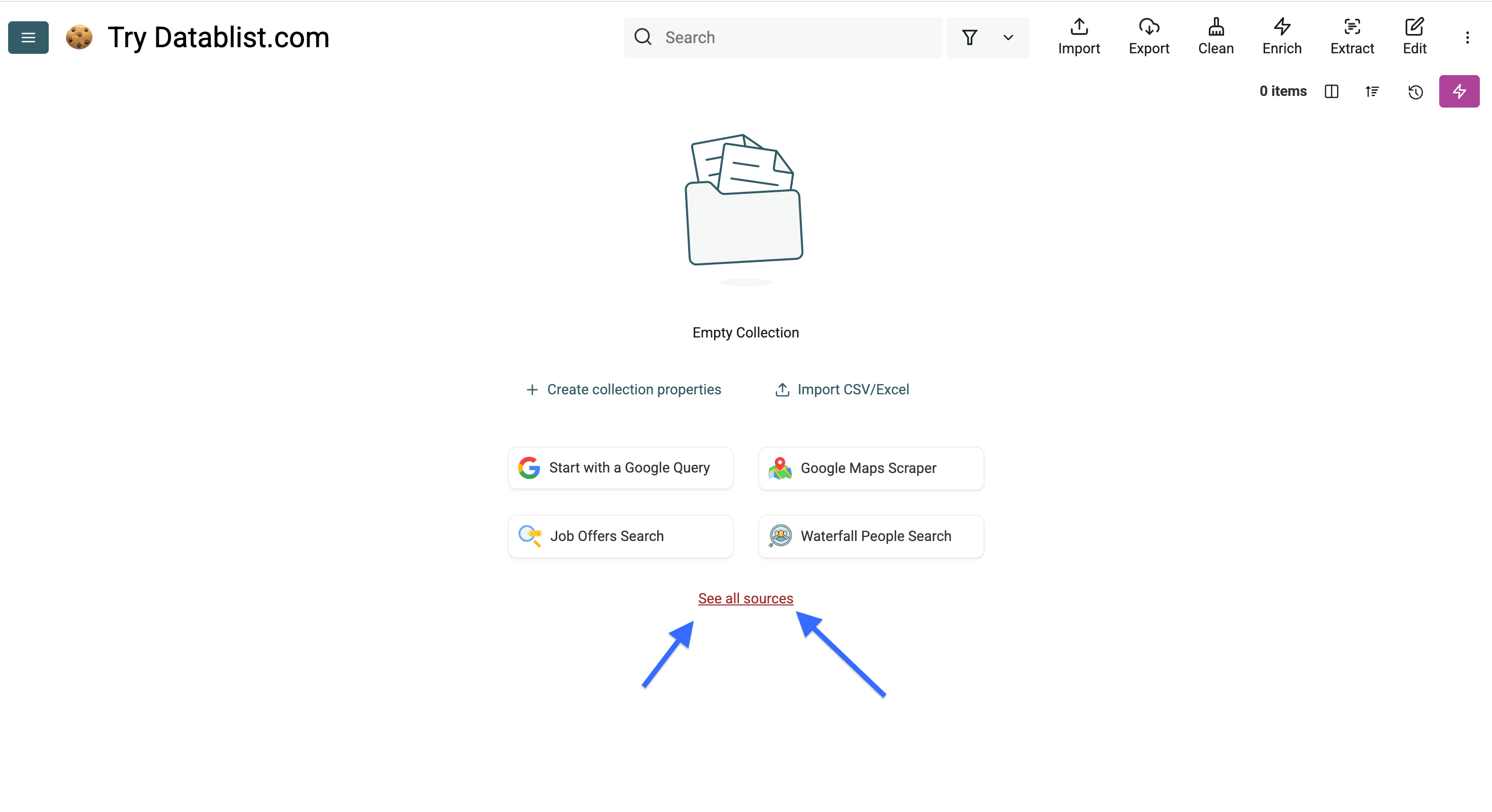
Task: Click the cookie collection icon
Action: 79,38
